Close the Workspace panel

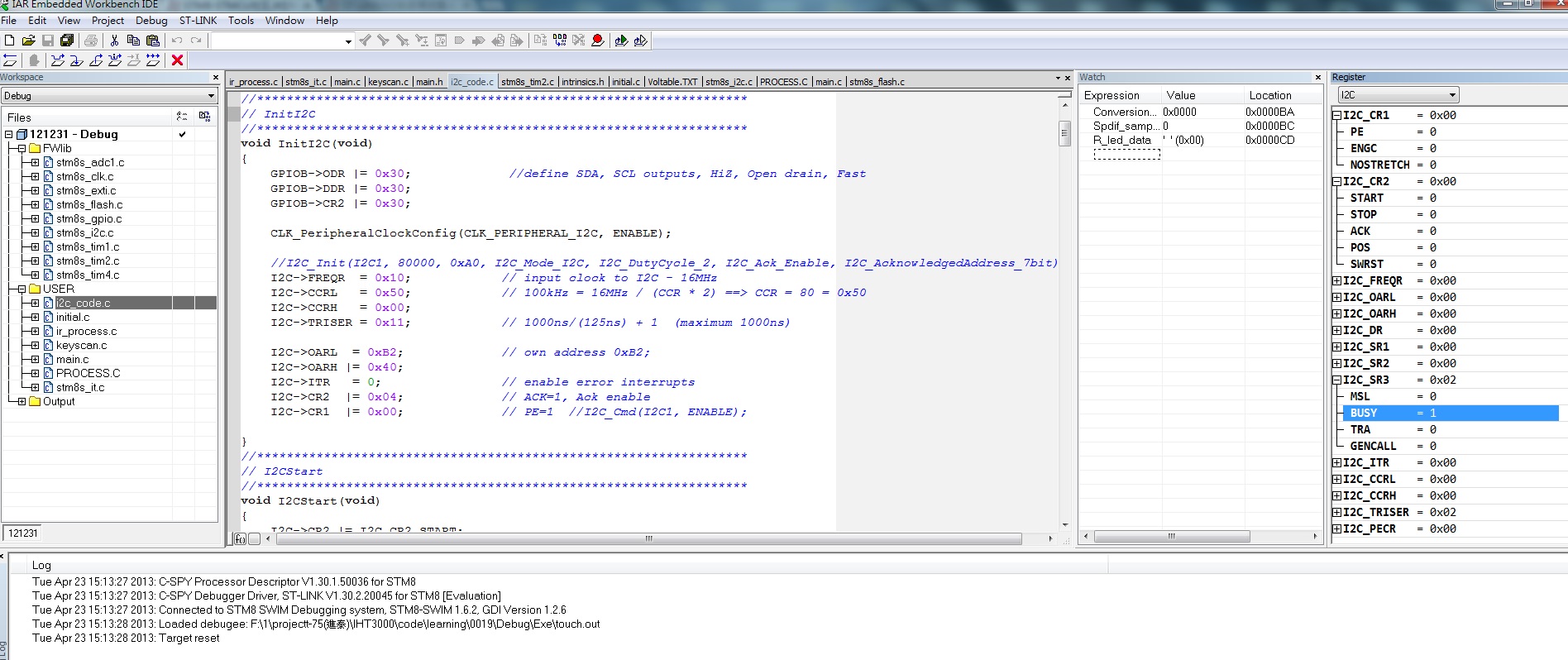tap(216, 78)
